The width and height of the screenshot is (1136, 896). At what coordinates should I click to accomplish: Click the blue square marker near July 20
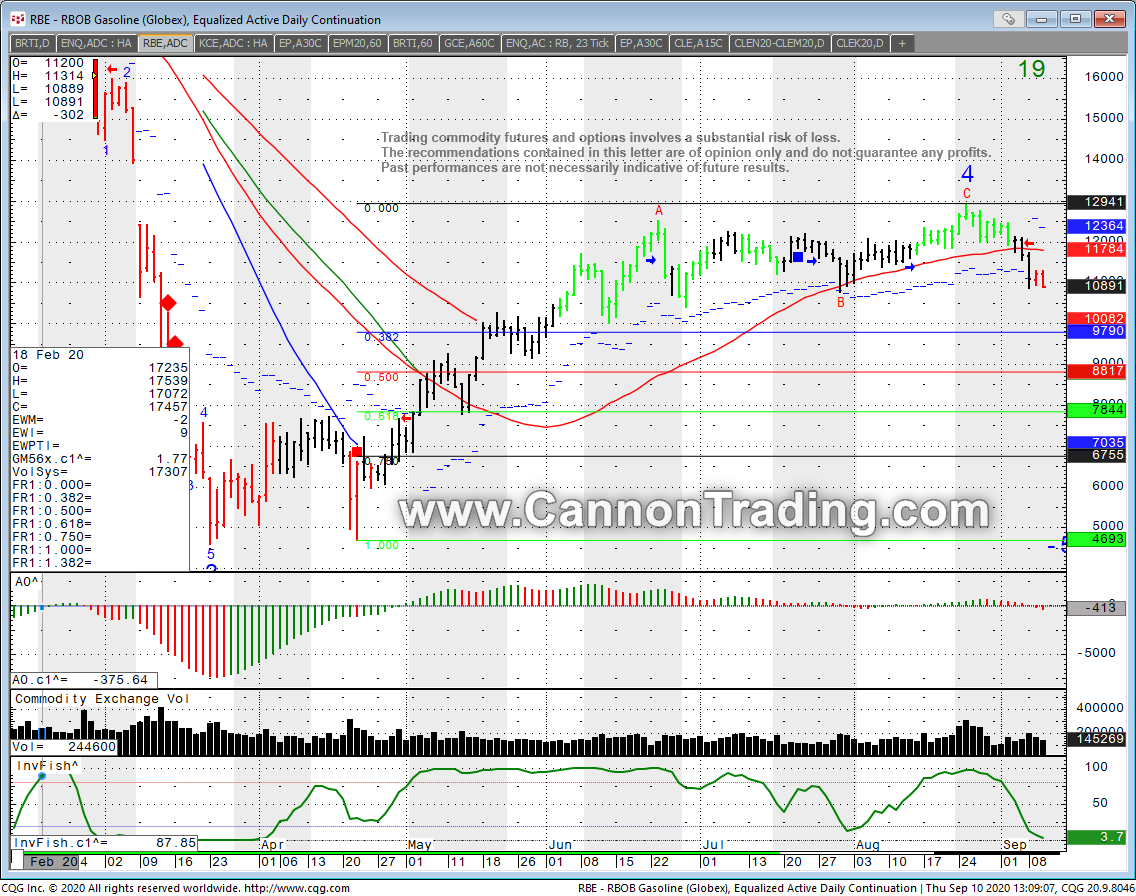click(x=798, y=257)
